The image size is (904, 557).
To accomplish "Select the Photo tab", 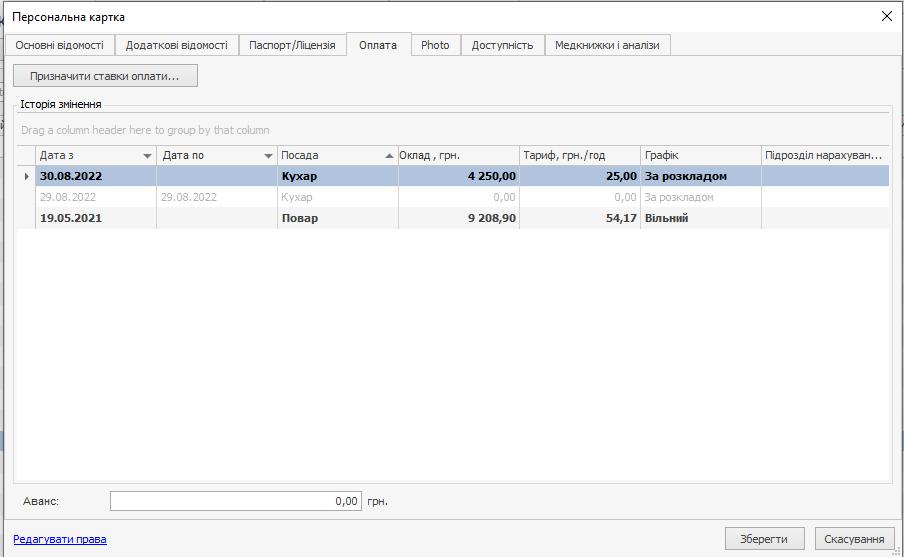I will tap(435, 45).
